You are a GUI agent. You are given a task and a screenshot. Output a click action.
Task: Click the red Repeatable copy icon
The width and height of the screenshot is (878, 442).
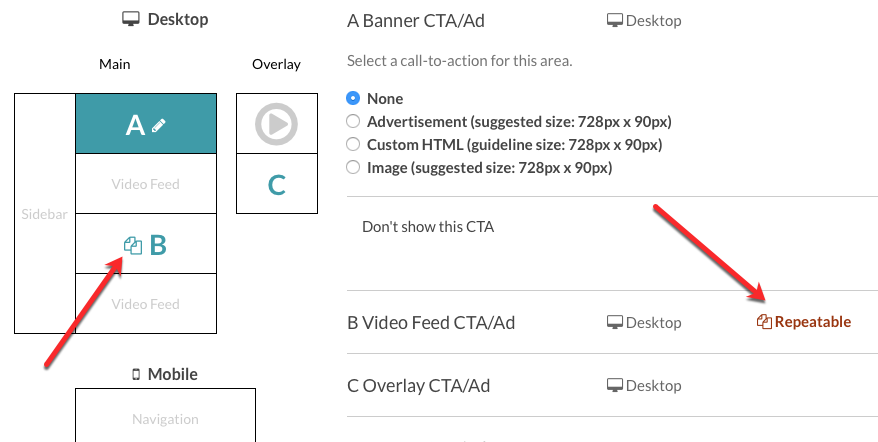coord(764,322)
